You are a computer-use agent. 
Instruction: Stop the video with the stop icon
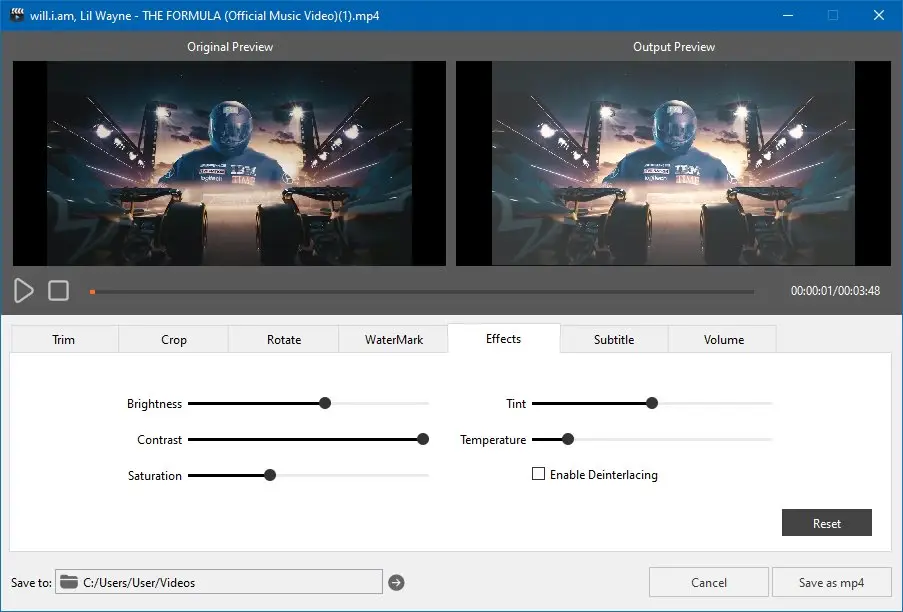pos(58,291)
